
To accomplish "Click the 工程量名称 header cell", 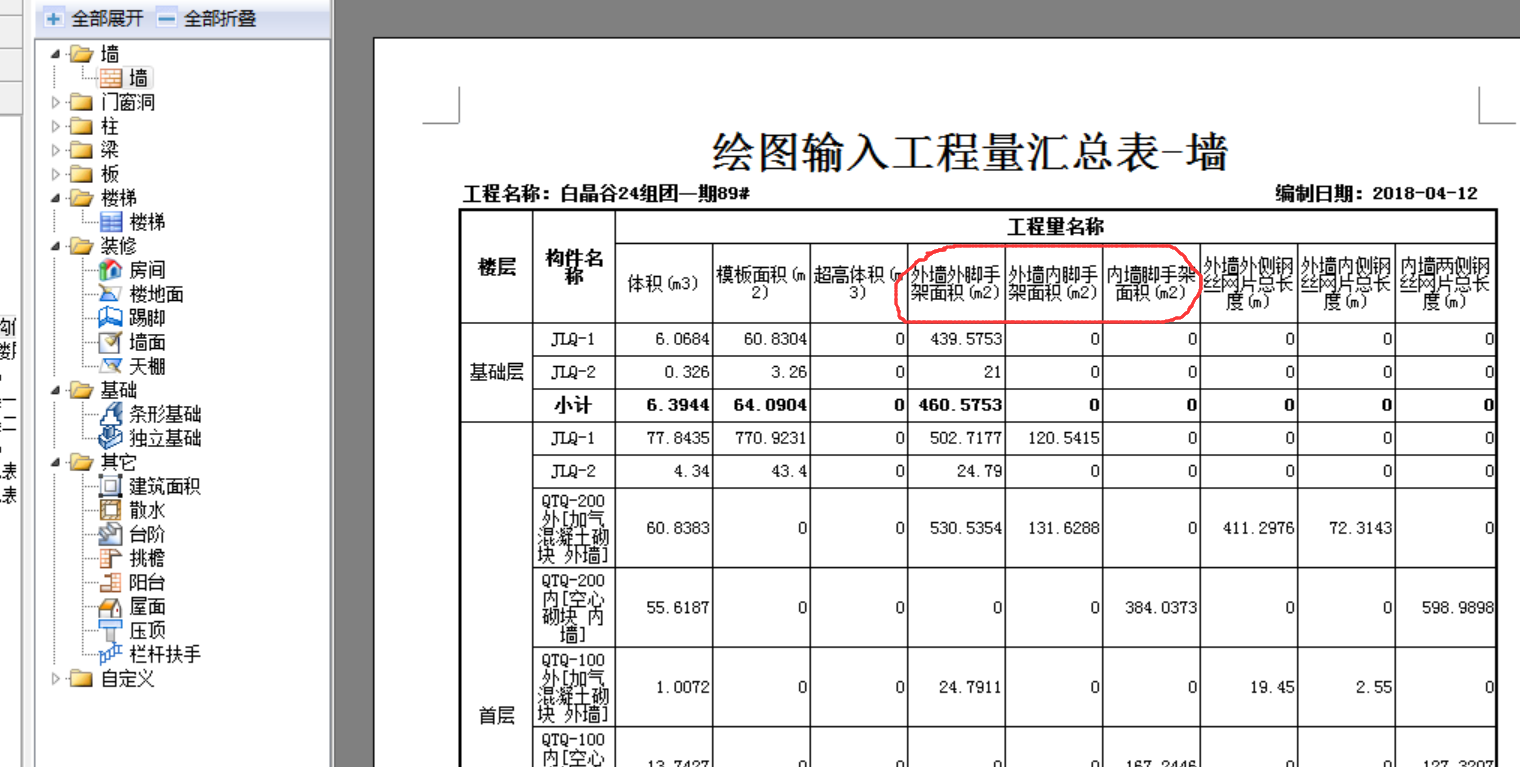I will tap(1055, 226).
